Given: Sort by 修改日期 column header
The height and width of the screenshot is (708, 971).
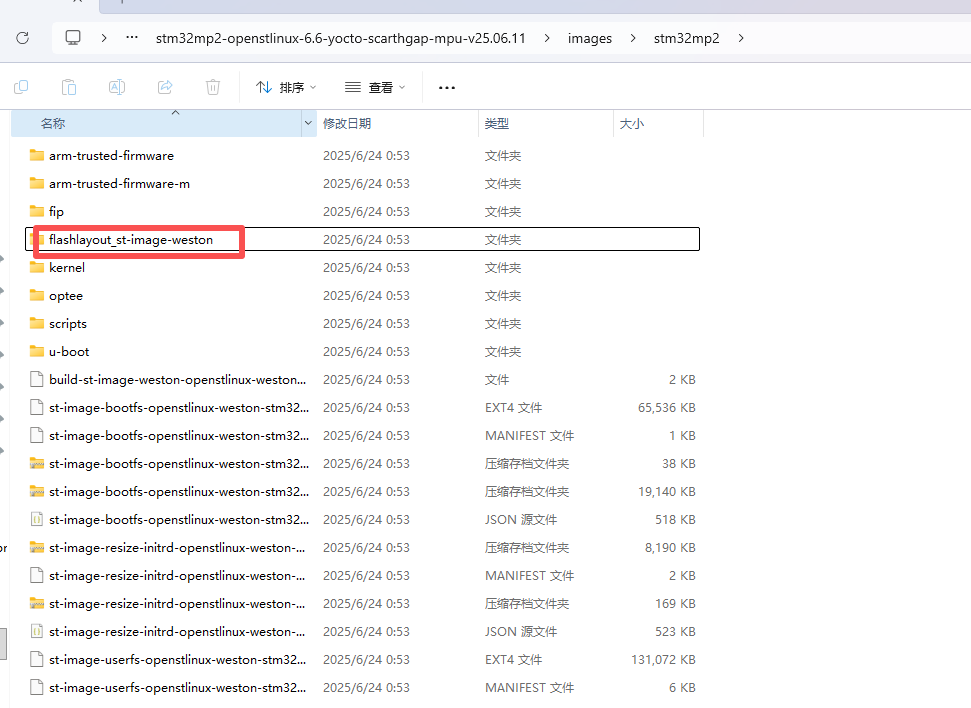Looking at the screenshot, I should coord(397,123).
